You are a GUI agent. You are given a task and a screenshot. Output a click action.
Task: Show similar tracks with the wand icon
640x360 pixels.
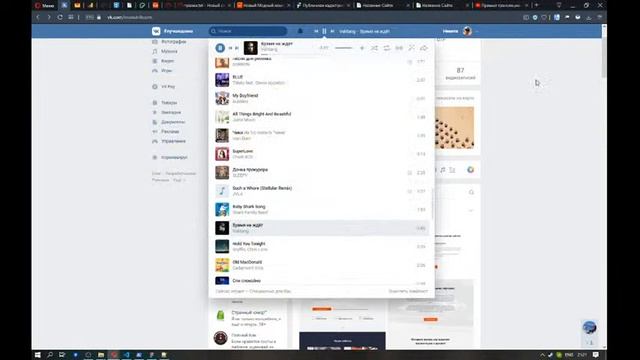click(411, 48)
